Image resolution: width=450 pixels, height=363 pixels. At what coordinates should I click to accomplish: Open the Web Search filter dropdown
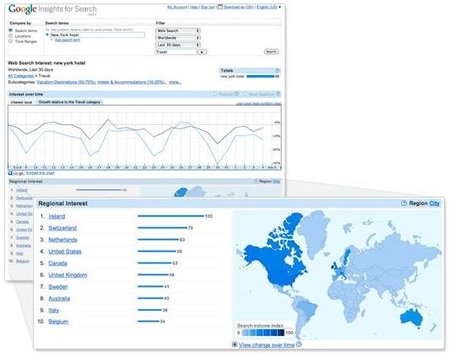coord(178,31)
